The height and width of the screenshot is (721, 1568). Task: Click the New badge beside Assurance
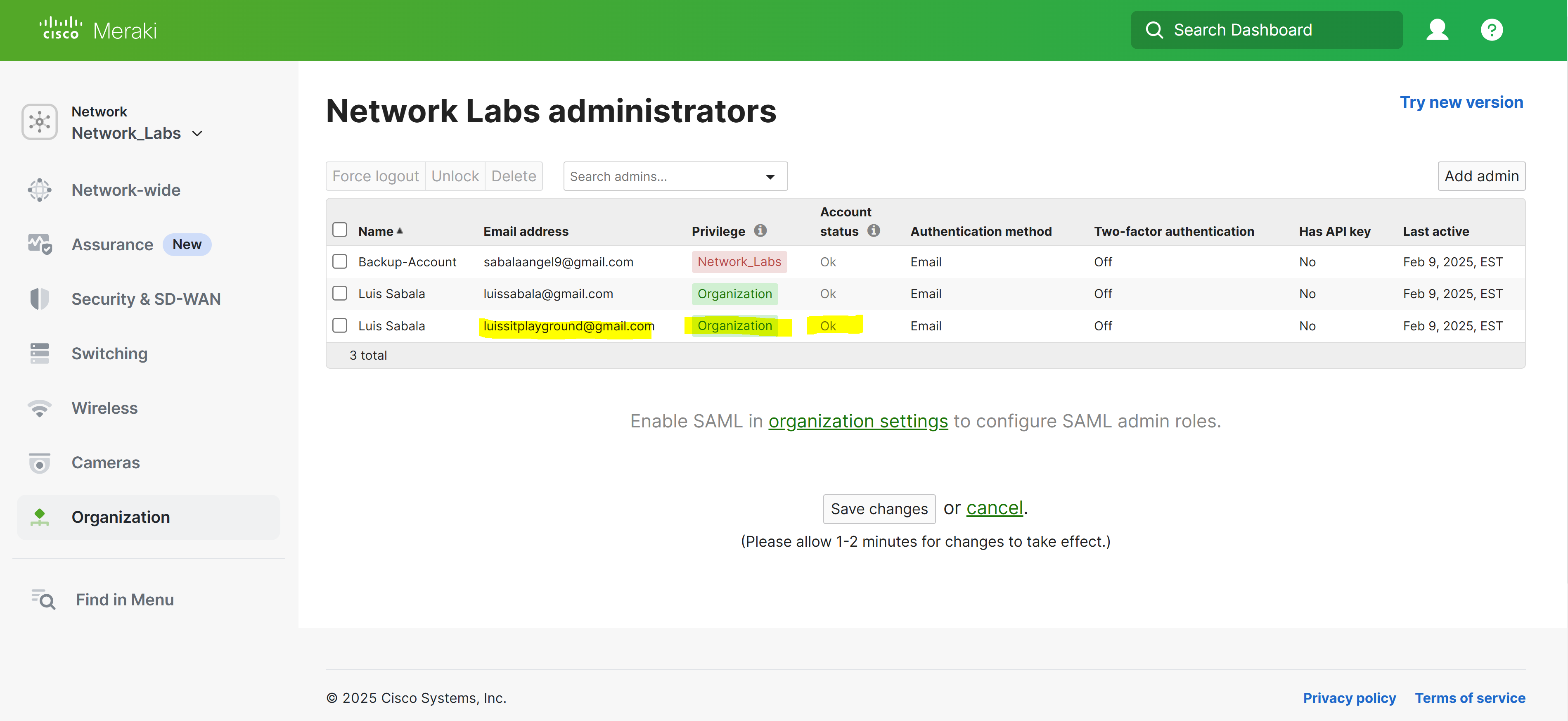tap(187, 244)
